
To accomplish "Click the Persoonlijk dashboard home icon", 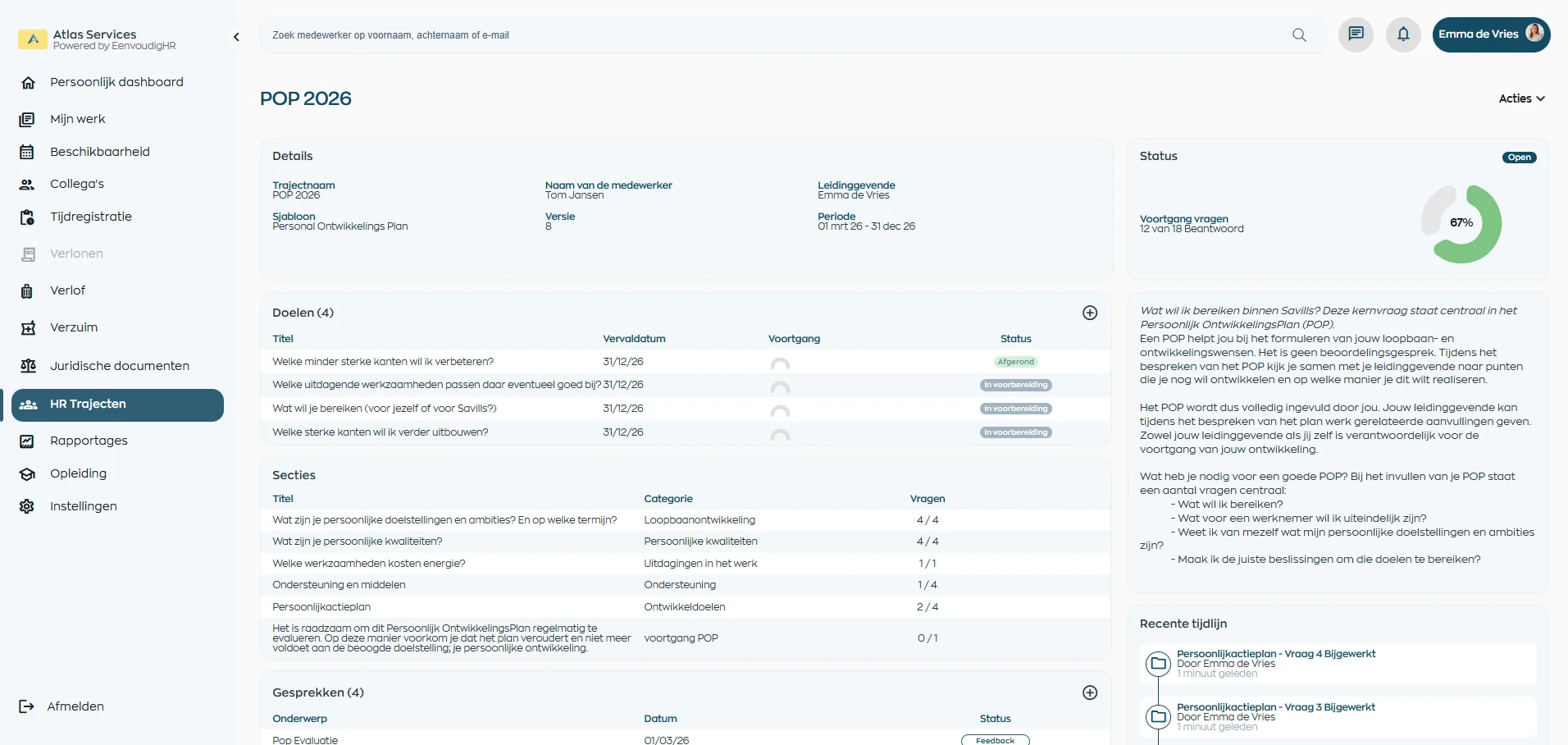I will click(28, 83).
